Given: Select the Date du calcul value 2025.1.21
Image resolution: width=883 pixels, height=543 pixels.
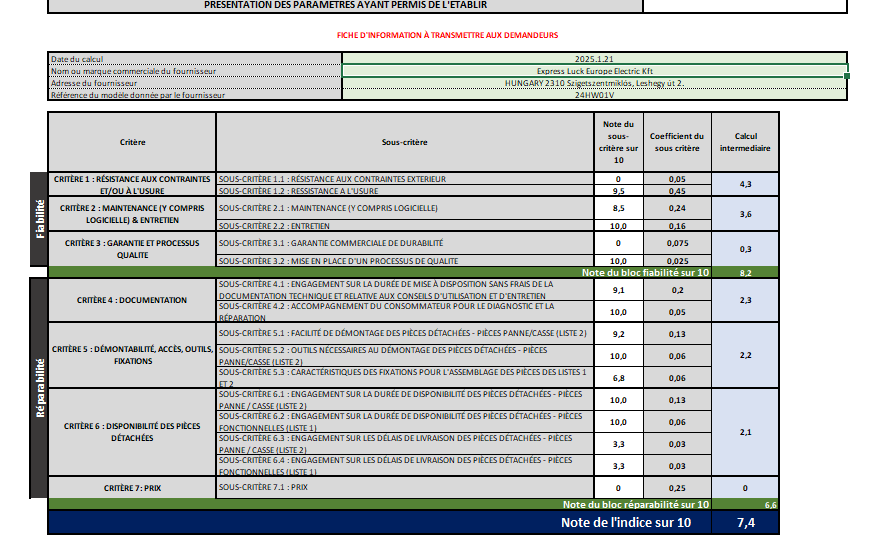Looking at the screenshot, I should [x=594, y=59].
